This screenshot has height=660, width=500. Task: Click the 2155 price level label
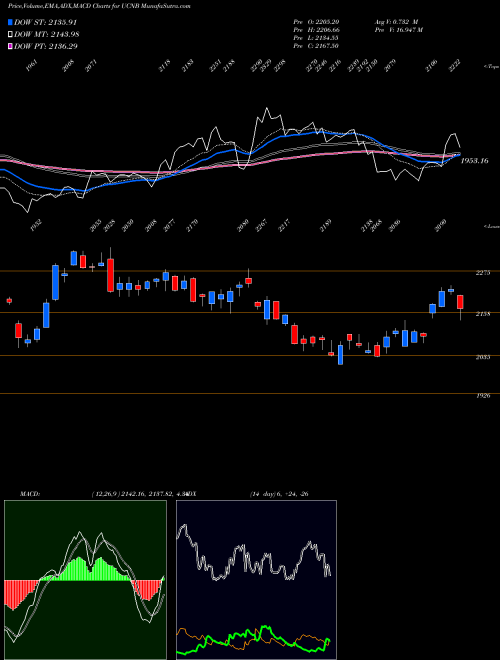[x=483, y=314]
